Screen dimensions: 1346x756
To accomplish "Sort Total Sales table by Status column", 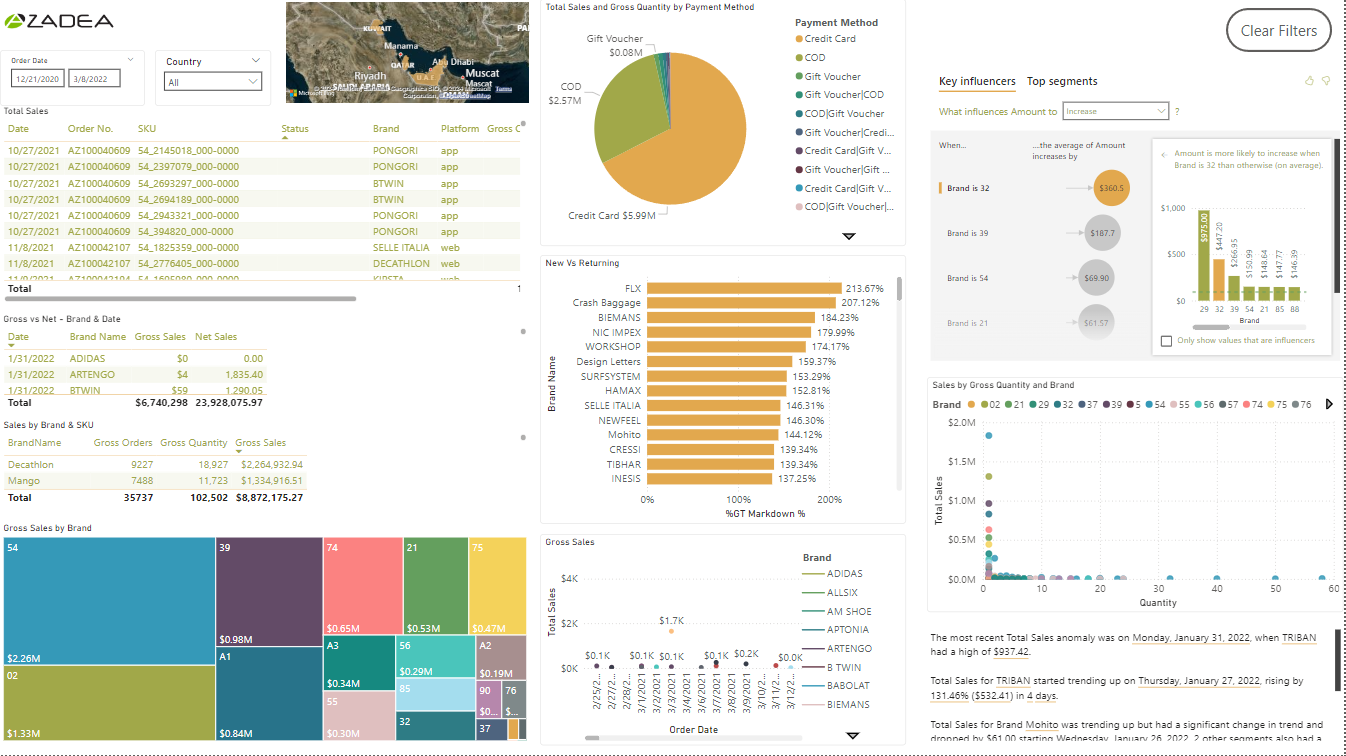I will [x=295, y=129].
